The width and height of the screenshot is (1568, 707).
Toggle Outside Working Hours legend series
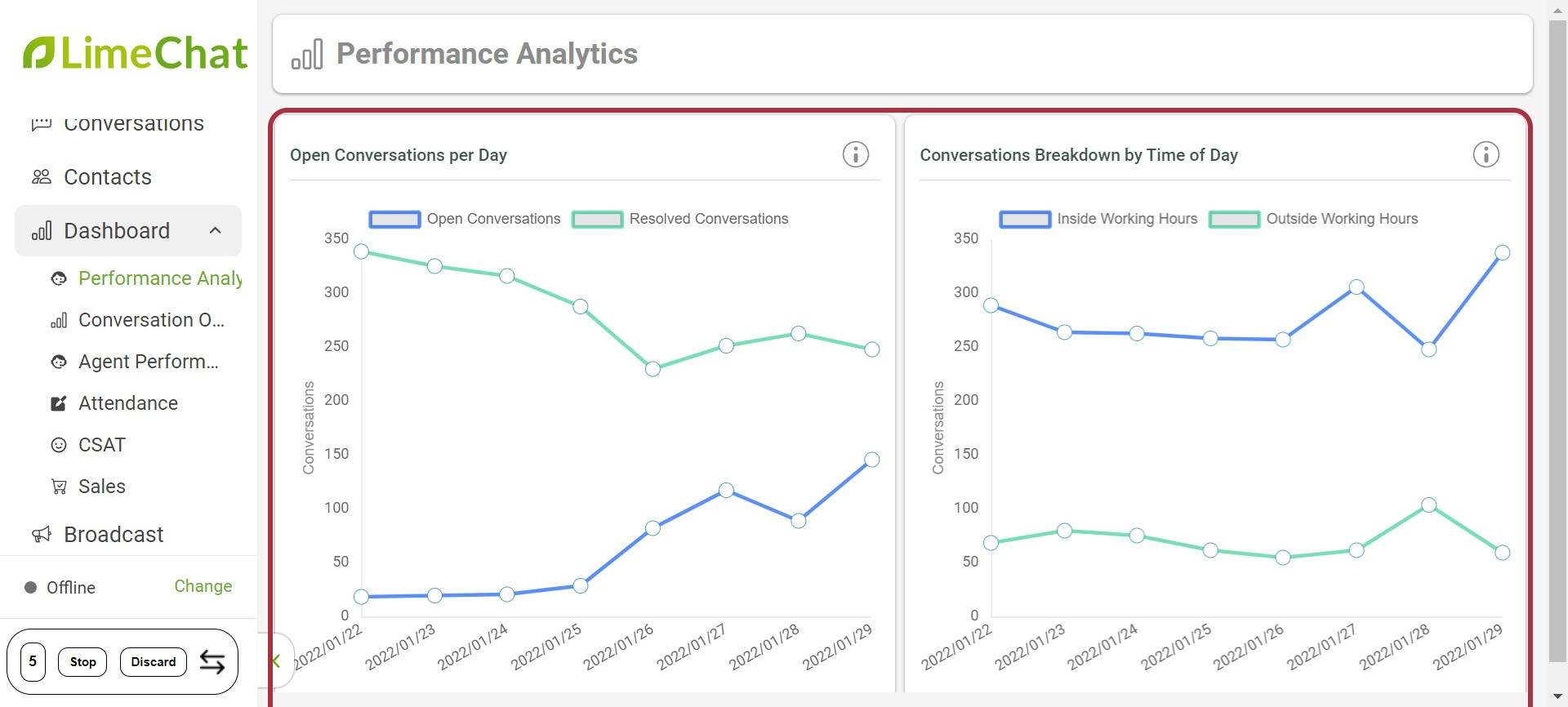click(1313, 219)
